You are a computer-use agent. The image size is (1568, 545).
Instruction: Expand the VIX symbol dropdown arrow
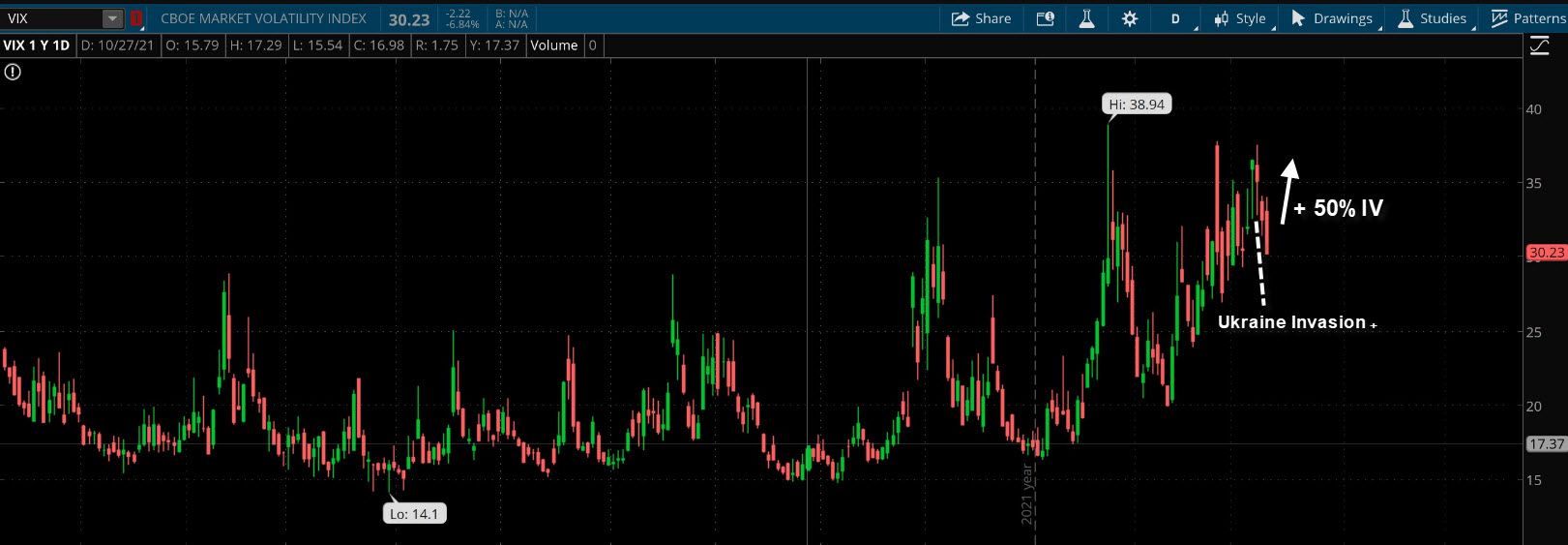point(112,18)
